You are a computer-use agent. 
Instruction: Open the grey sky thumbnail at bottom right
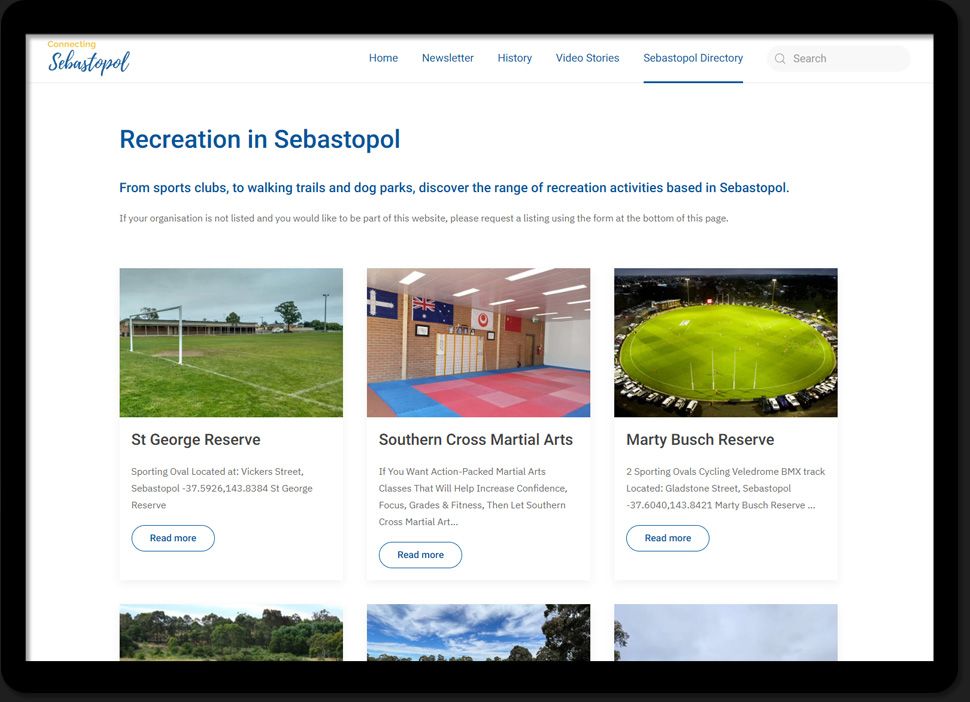coord(726,633)
